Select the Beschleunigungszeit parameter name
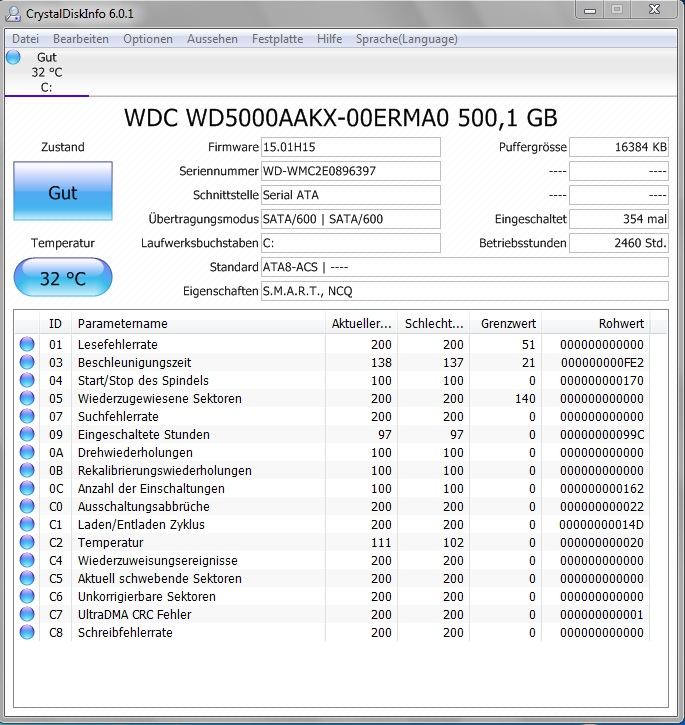This screenshot has width=685, height=725. click(x=134, y=362)
